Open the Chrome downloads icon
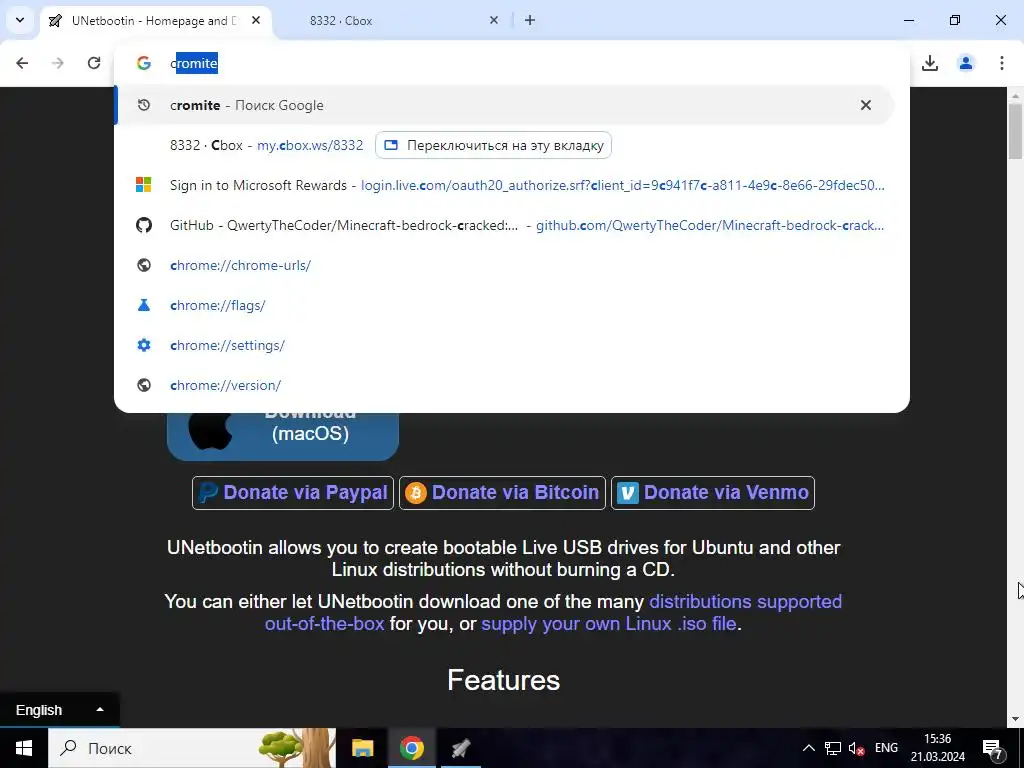 coord(930,63)
